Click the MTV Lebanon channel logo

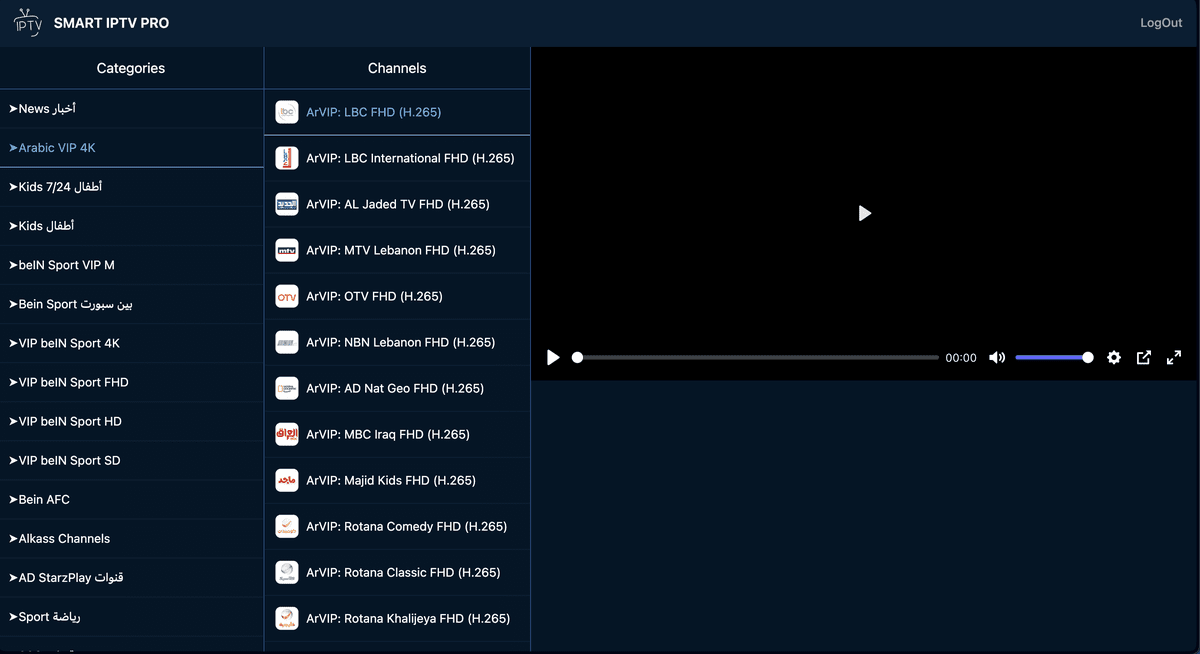pos(287,250)
